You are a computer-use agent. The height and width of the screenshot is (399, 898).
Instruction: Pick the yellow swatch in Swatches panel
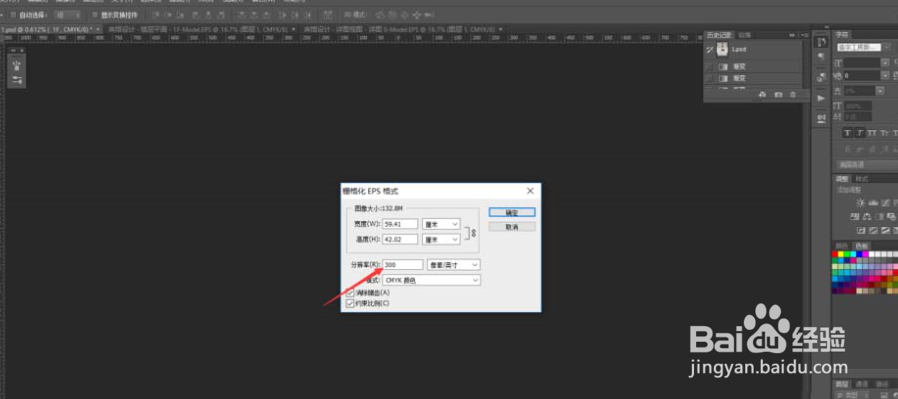pos(841,254)
